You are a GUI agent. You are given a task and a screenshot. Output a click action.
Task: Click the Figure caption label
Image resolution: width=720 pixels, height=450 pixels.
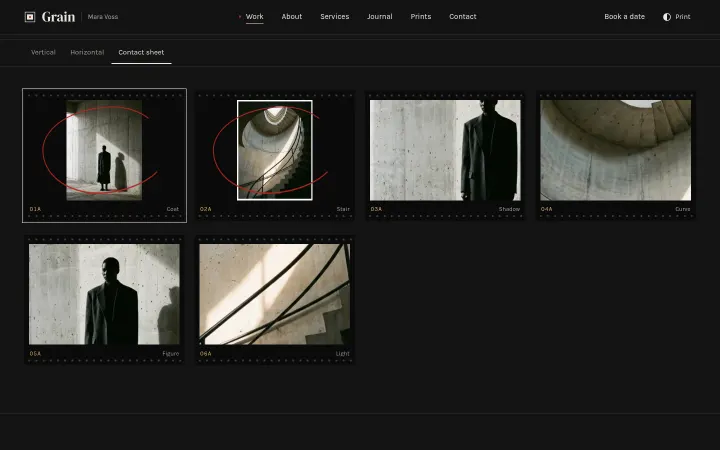click(x=171, y=354)
